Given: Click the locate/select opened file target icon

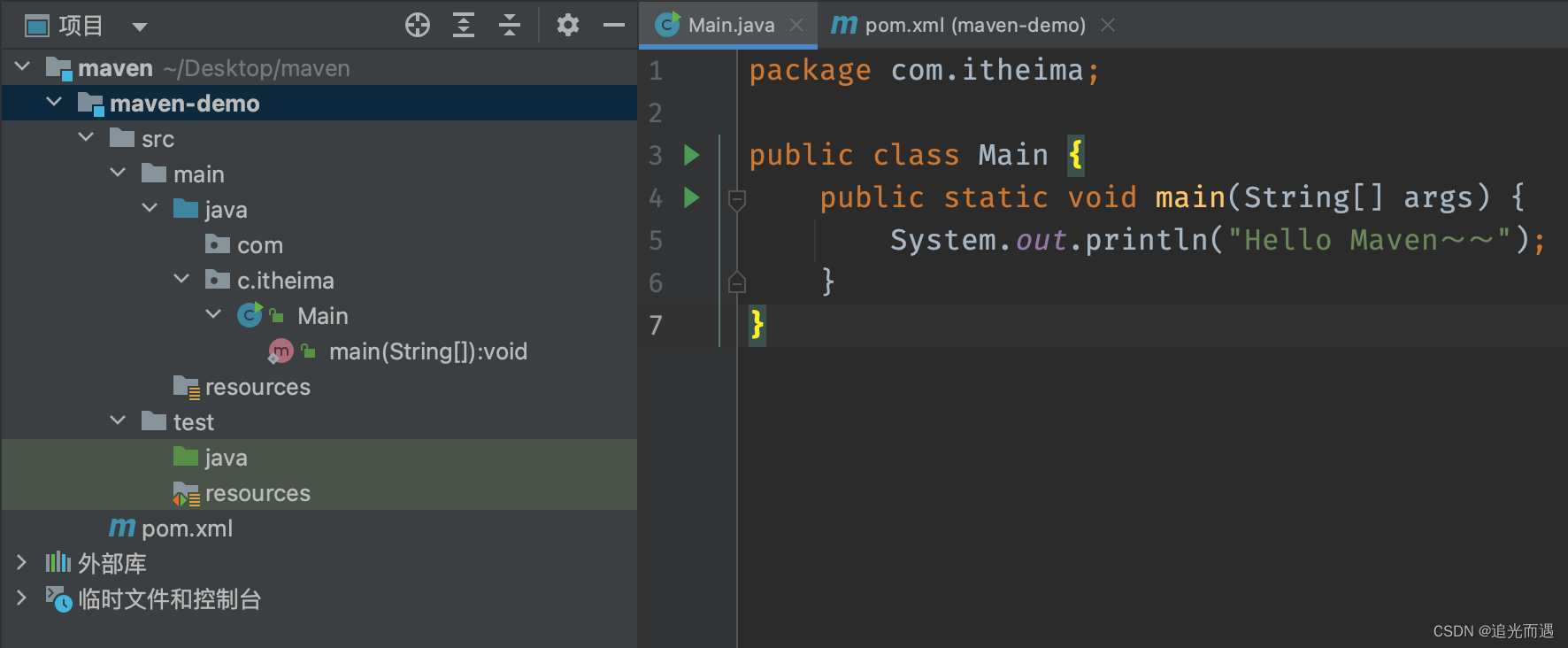Looking at the screenshot, I should click(x=418, y=25).
